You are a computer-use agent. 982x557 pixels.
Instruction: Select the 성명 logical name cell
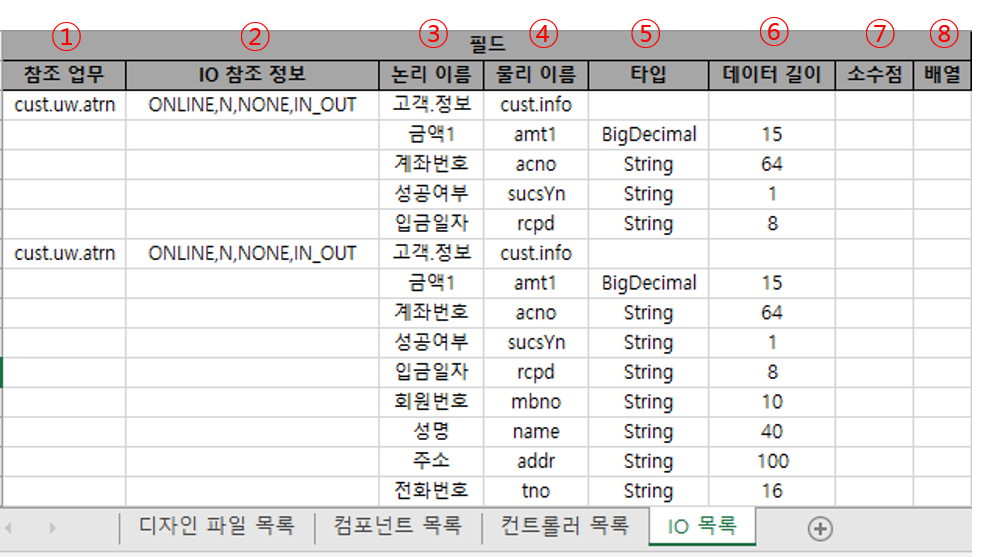pyautogui.click(x=431, y=432)
